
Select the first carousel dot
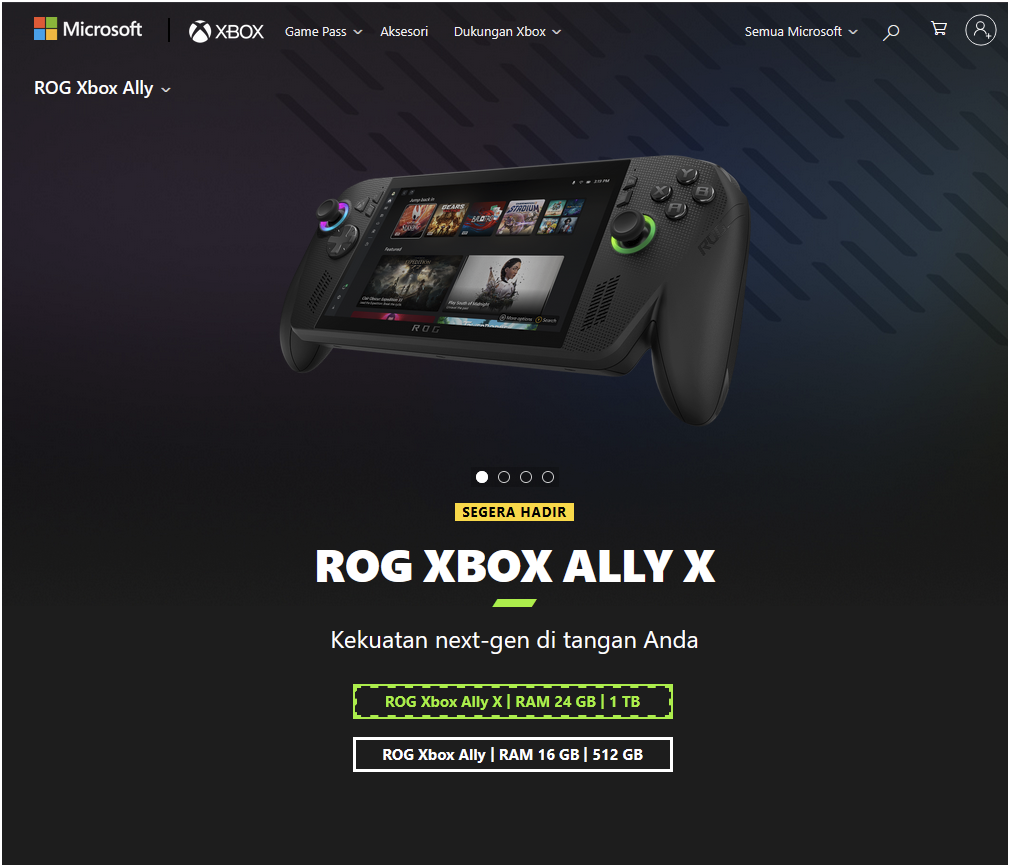(482, 477)
